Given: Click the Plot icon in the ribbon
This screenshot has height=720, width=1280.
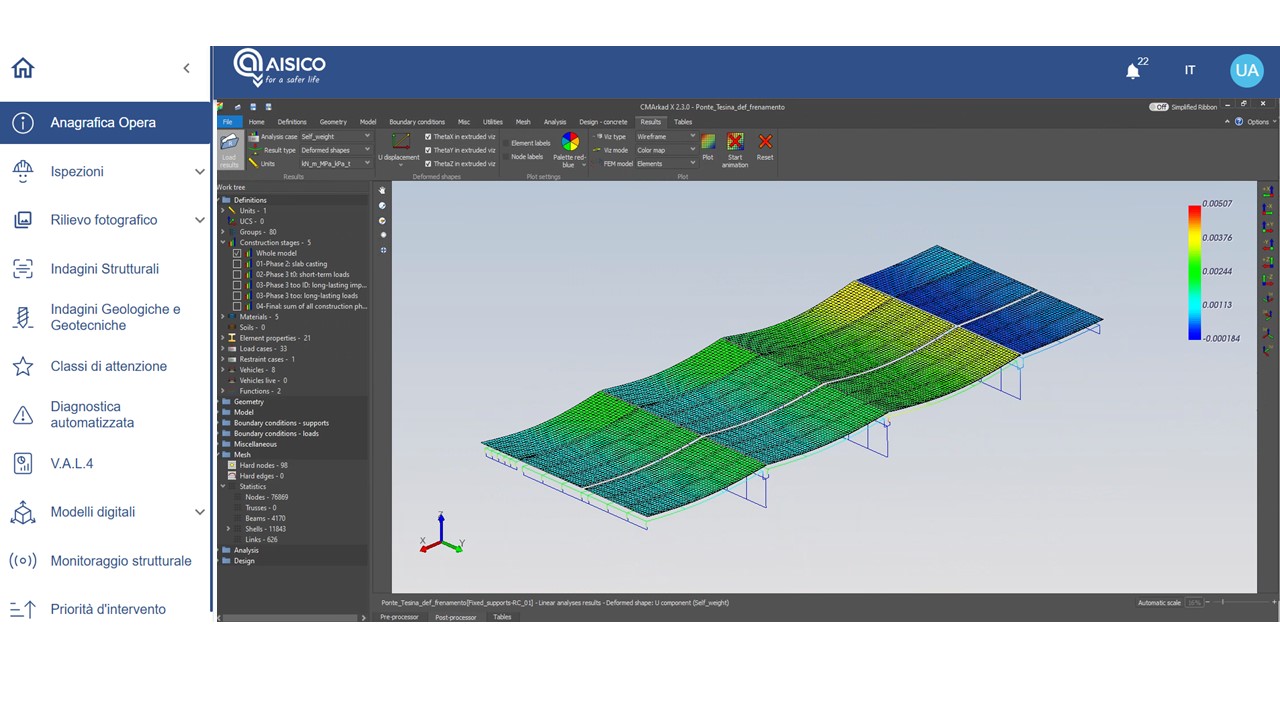Looking at the screenshot, I should (x=708, y=147).
